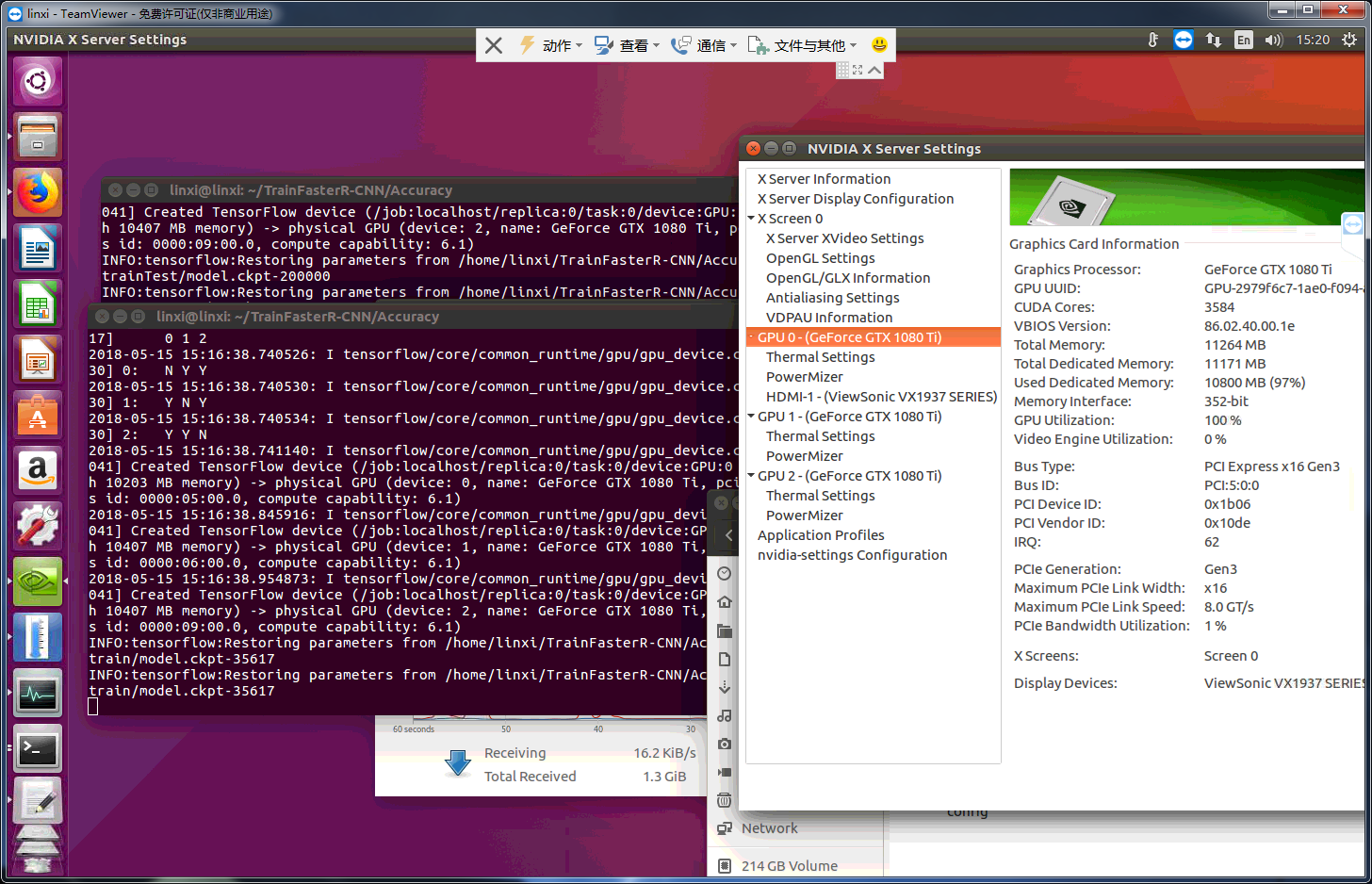Screen dimensions: 1372x884
Task: Open Music folder icon in Files sidebar
Action: click(x=725, y=715)
